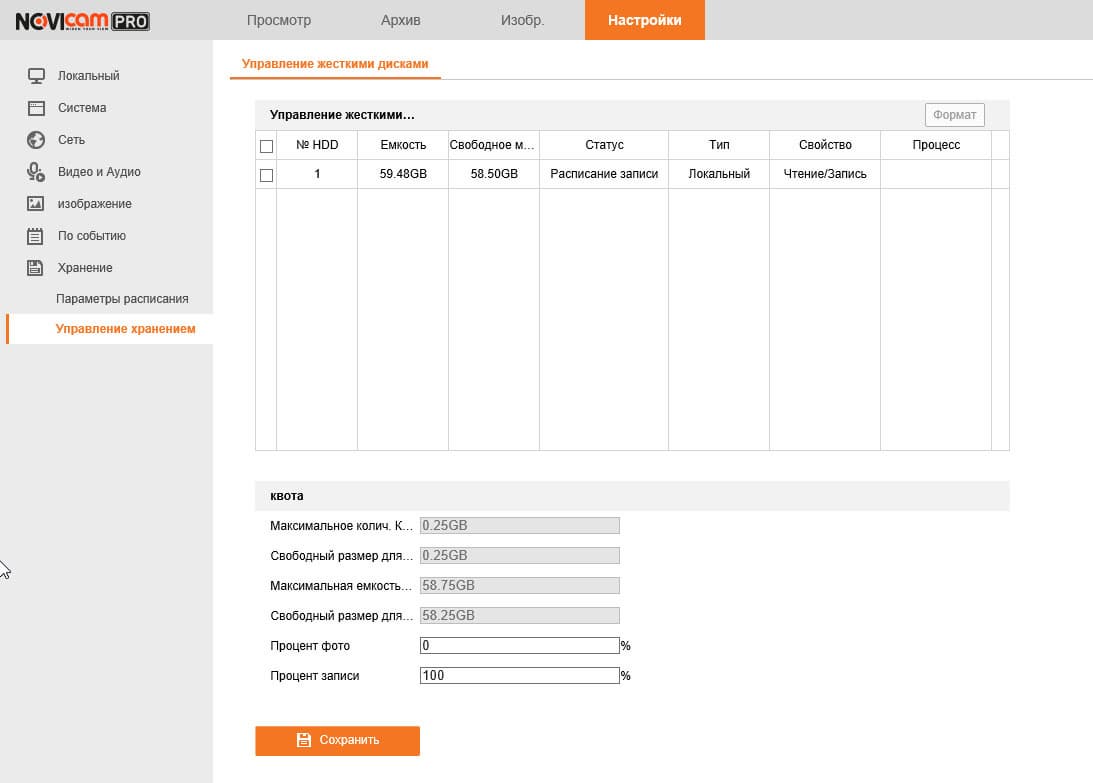Click the Локальный monitor icon
The height and width of the screenshot is (783, 1093).
click(x=36, y=75)
